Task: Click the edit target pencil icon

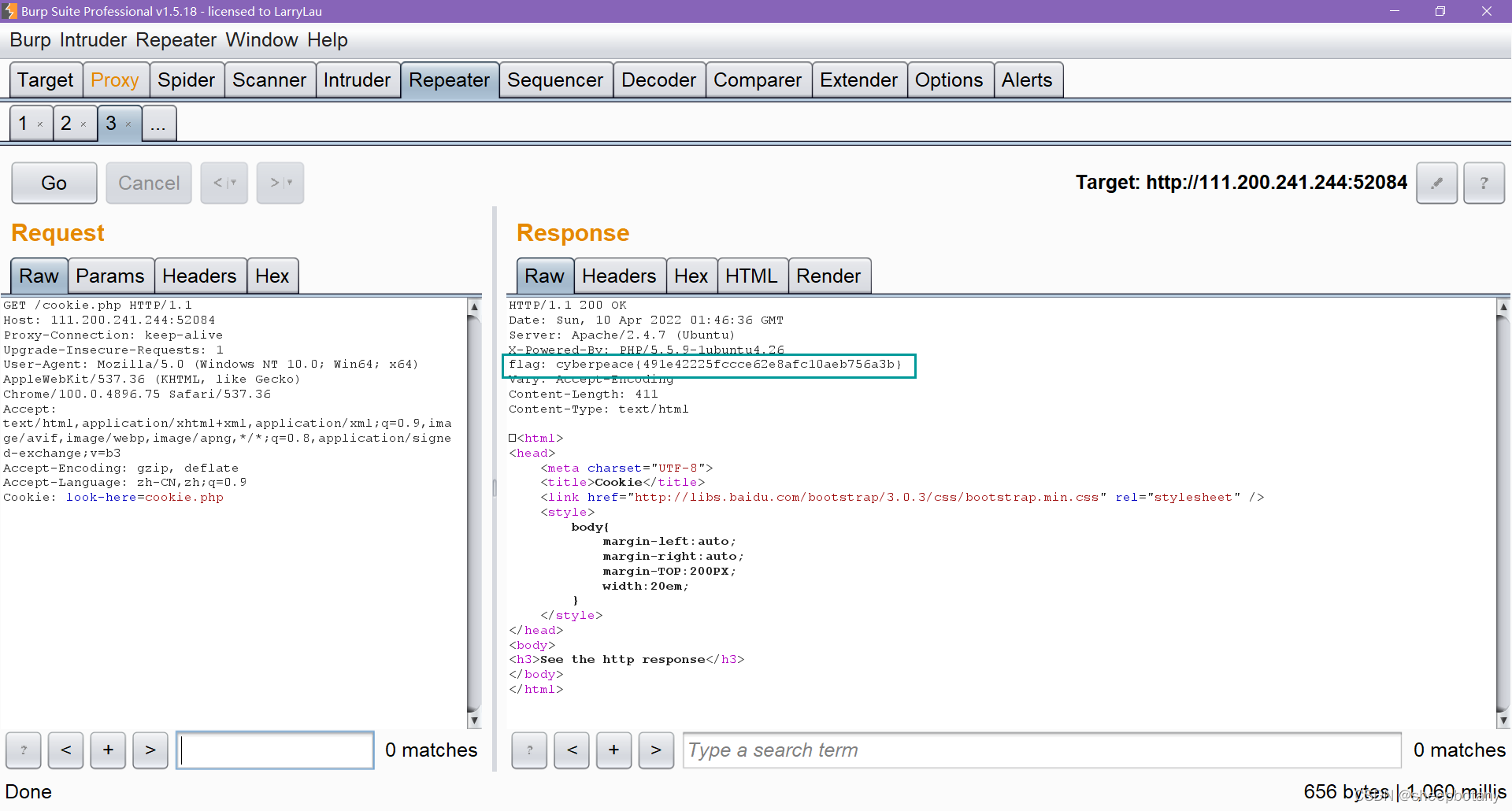Action: [1436, 183]
